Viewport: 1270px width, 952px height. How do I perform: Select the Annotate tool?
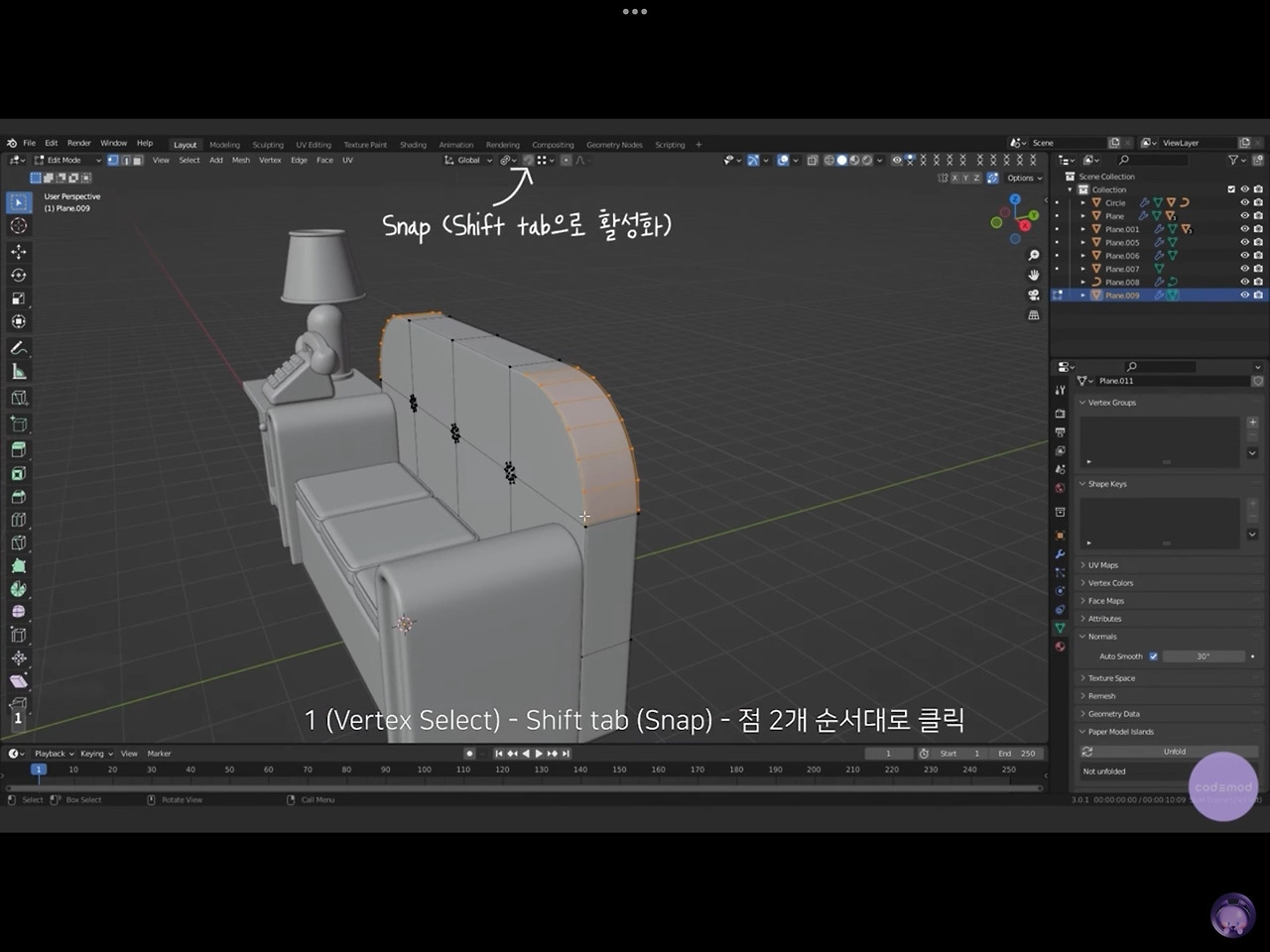pyautogui.click(x=19, y=348)
